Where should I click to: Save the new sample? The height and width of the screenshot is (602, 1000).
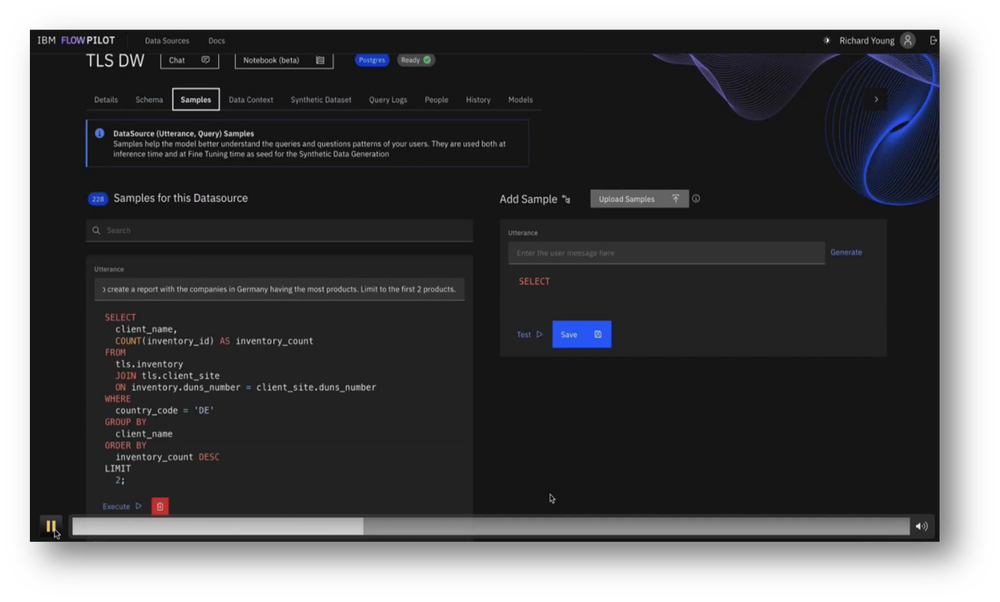[582, 334]
